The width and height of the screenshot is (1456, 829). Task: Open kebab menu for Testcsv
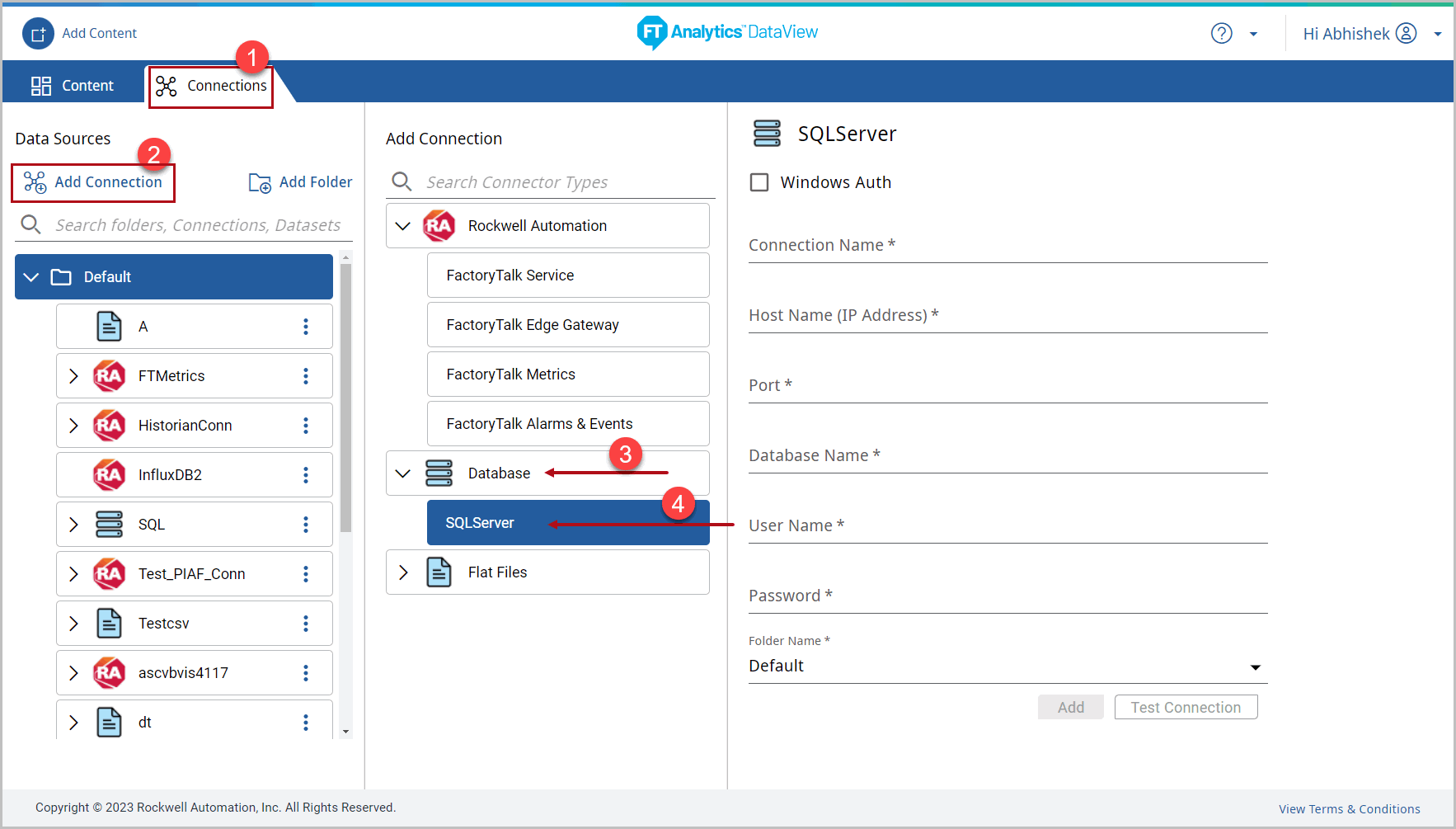click(306, 624)
